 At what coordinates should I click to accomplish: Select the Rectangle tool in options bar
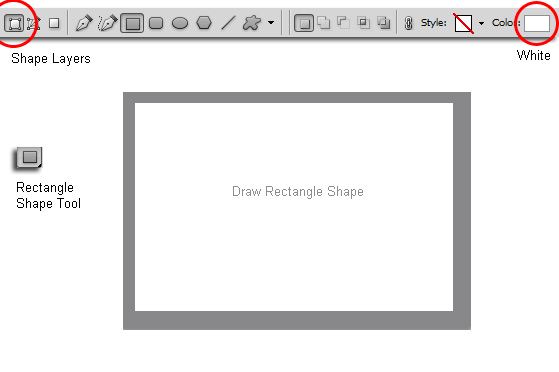pos(132,23)
